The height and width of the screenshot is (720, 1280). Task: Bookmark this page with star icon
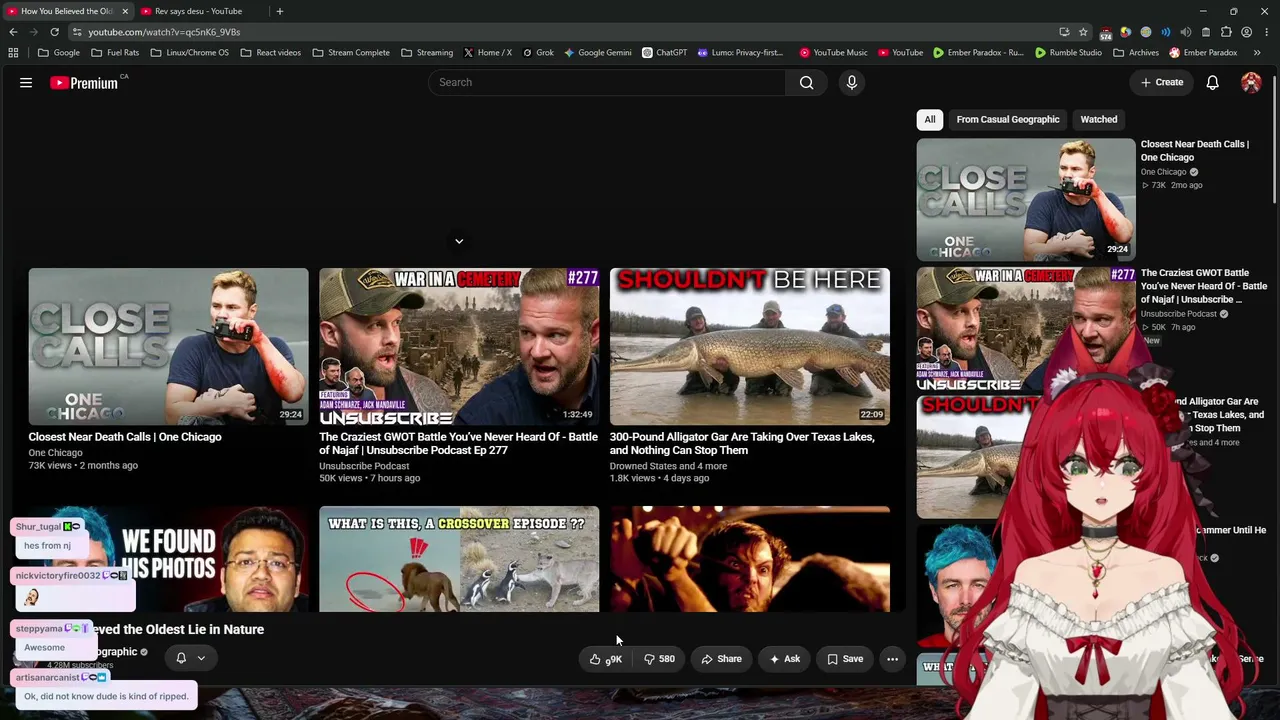(1082, 32)
